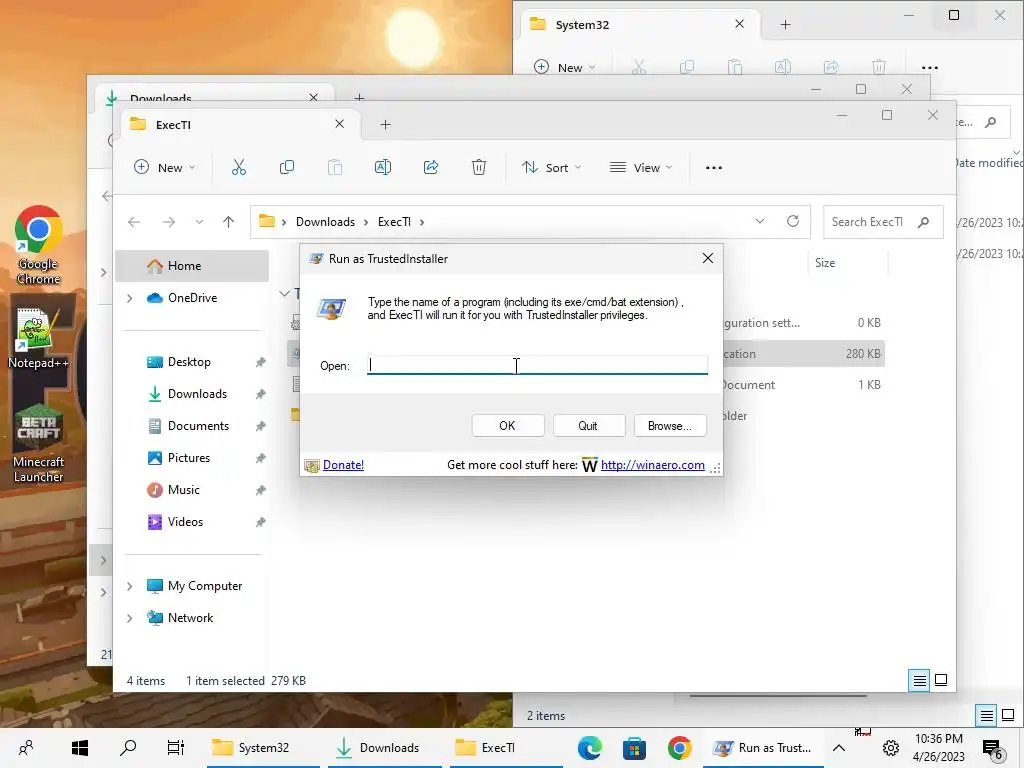Go up one folder level in ExecTI
This screenshot has width=1024, height=768.
[x=228, y=222]
